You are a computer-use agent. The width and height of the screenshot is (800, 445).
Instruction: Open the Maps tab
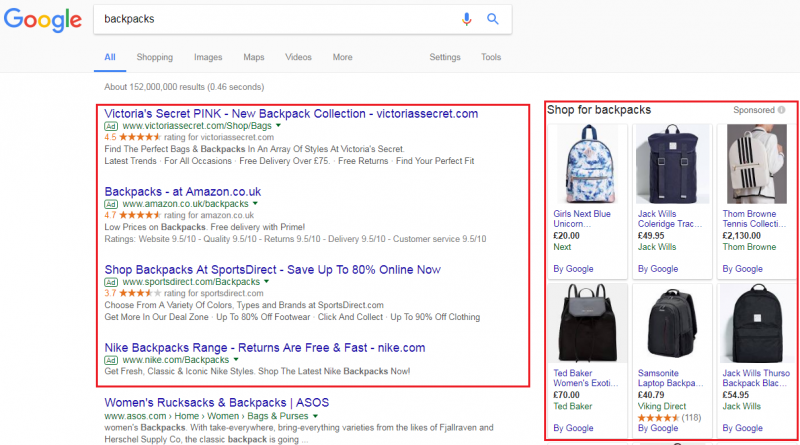pos(254,57)
